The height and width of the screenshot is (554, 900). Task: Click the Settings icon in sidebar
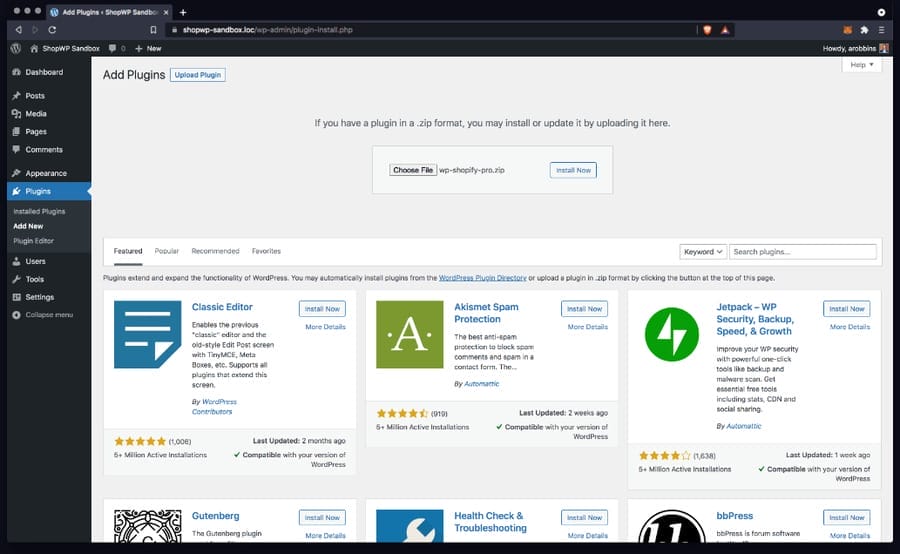tap(16, 297)
